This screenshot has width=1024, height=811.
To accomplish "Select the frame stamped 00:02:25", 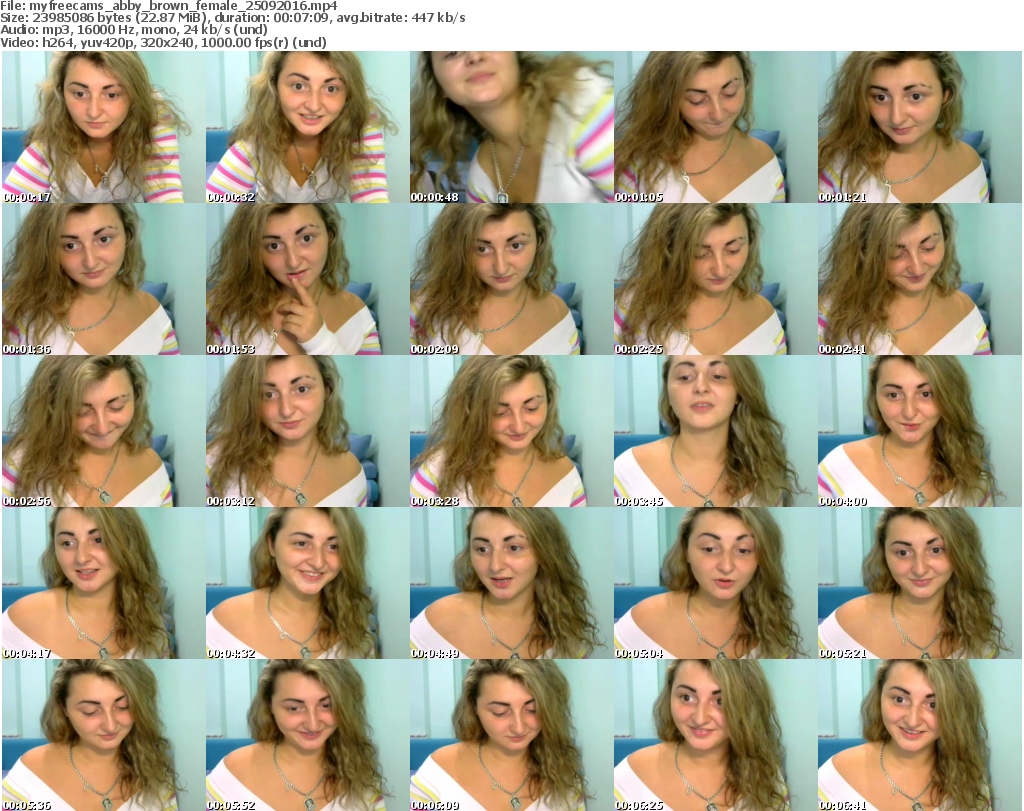I will (x=715, y=279).
